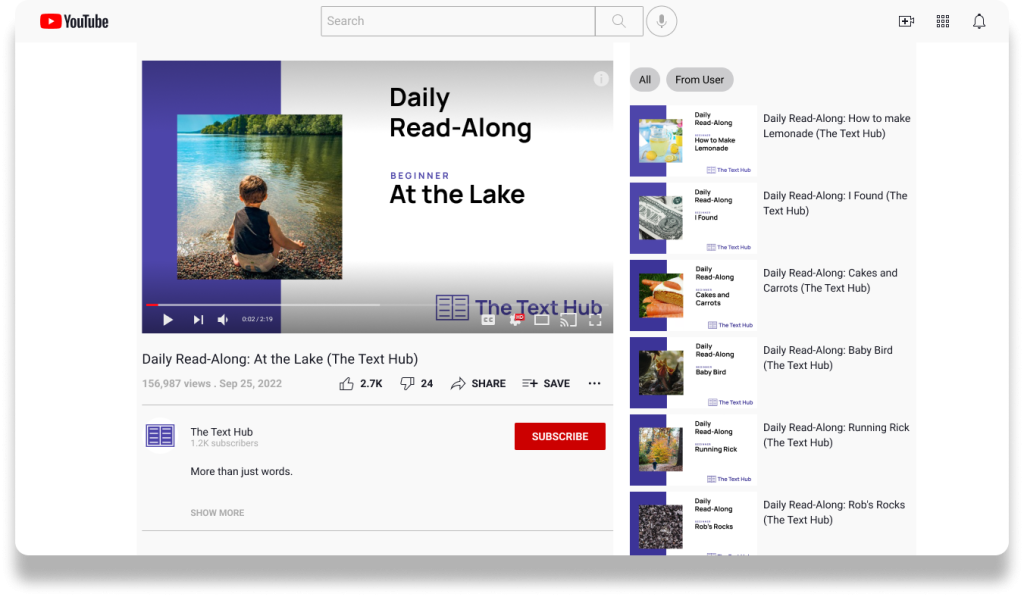
Task: Subscribe to The Text Hub
Action: [560, 436]
